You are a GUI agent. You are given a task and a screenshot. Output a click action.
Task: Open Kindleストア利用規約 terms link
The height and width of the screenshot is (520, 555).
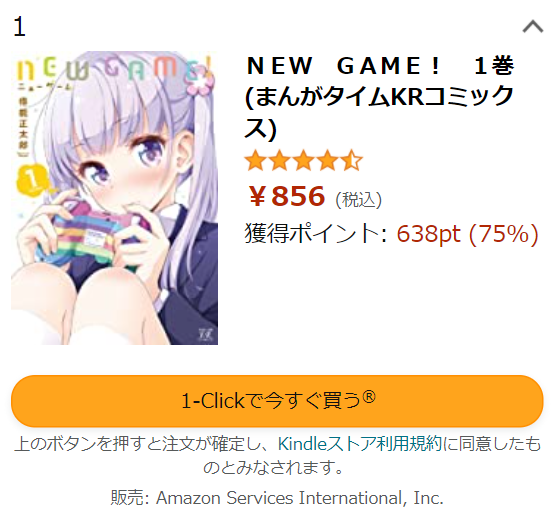pyautogui.click(x=360, y=444)
